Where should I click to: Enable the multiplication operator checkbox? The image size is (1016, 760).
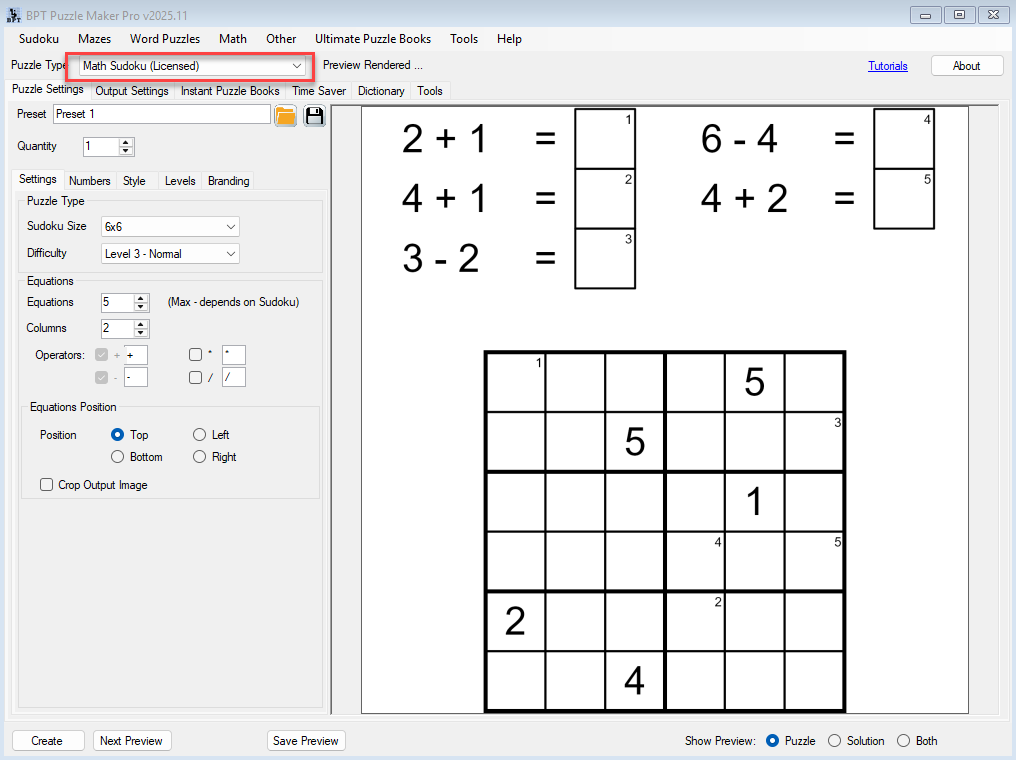[195, 355]
